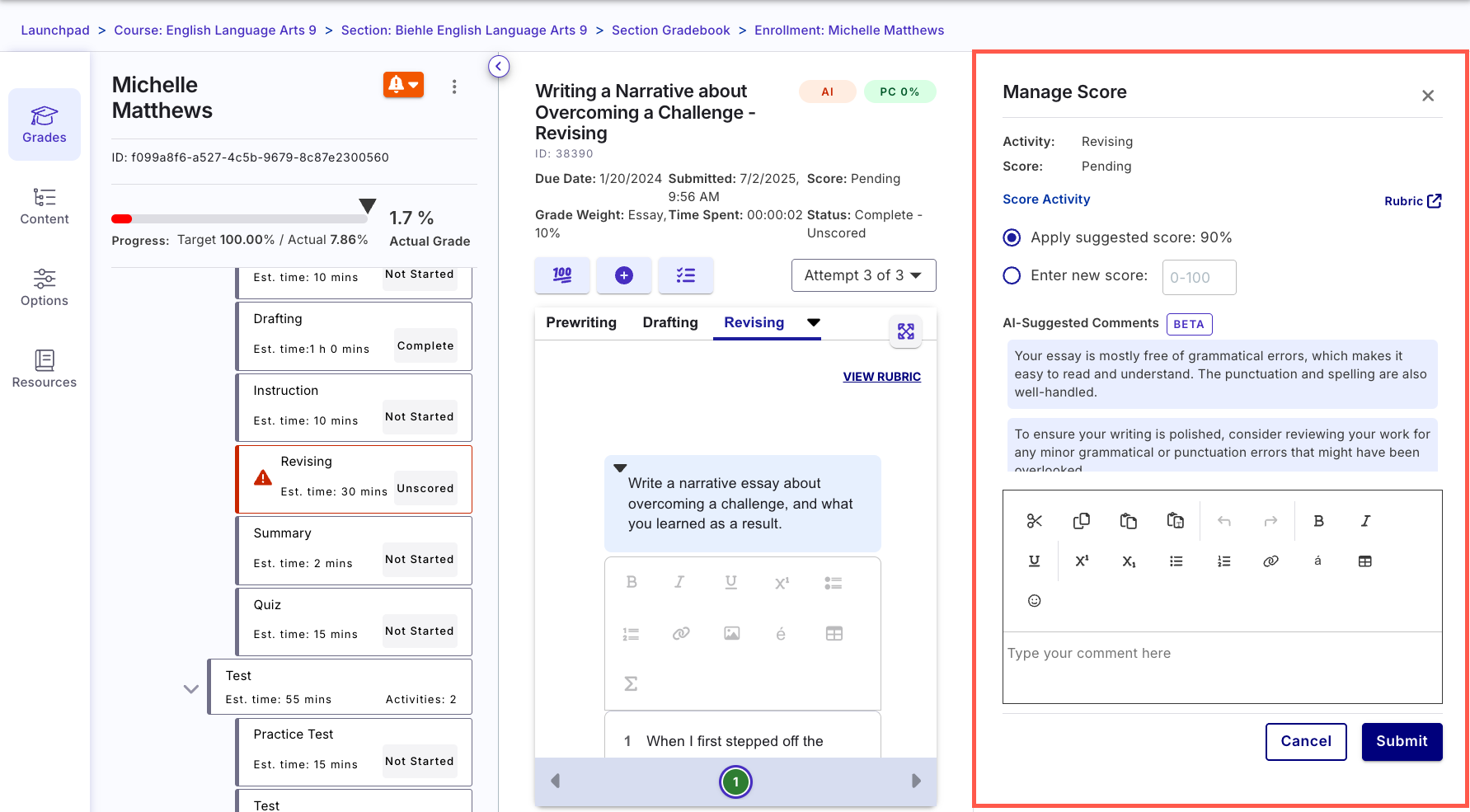The height and width of the screenshot is (812, 1470).
Task: Insert a table using the comment toolbar icon
Action: [x=1364, y=561]
